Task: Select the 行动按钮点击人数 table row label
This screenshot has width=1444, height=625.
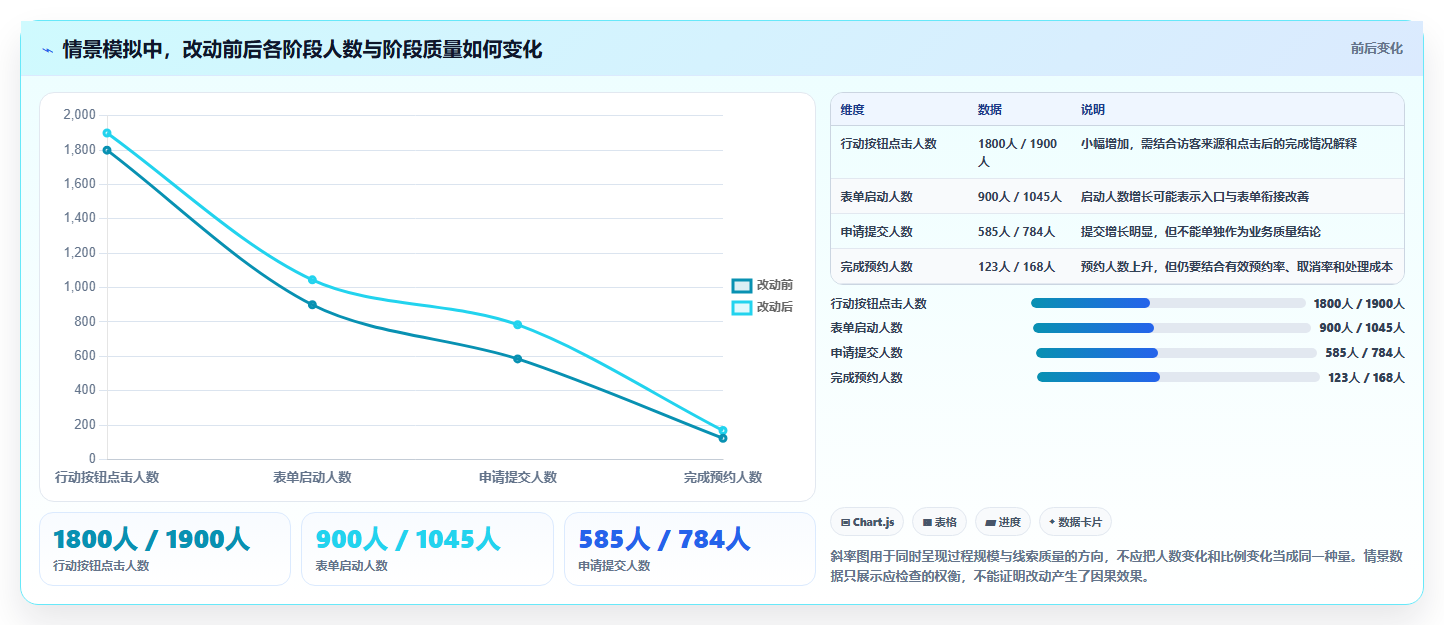Action: [x=889, y=144]
